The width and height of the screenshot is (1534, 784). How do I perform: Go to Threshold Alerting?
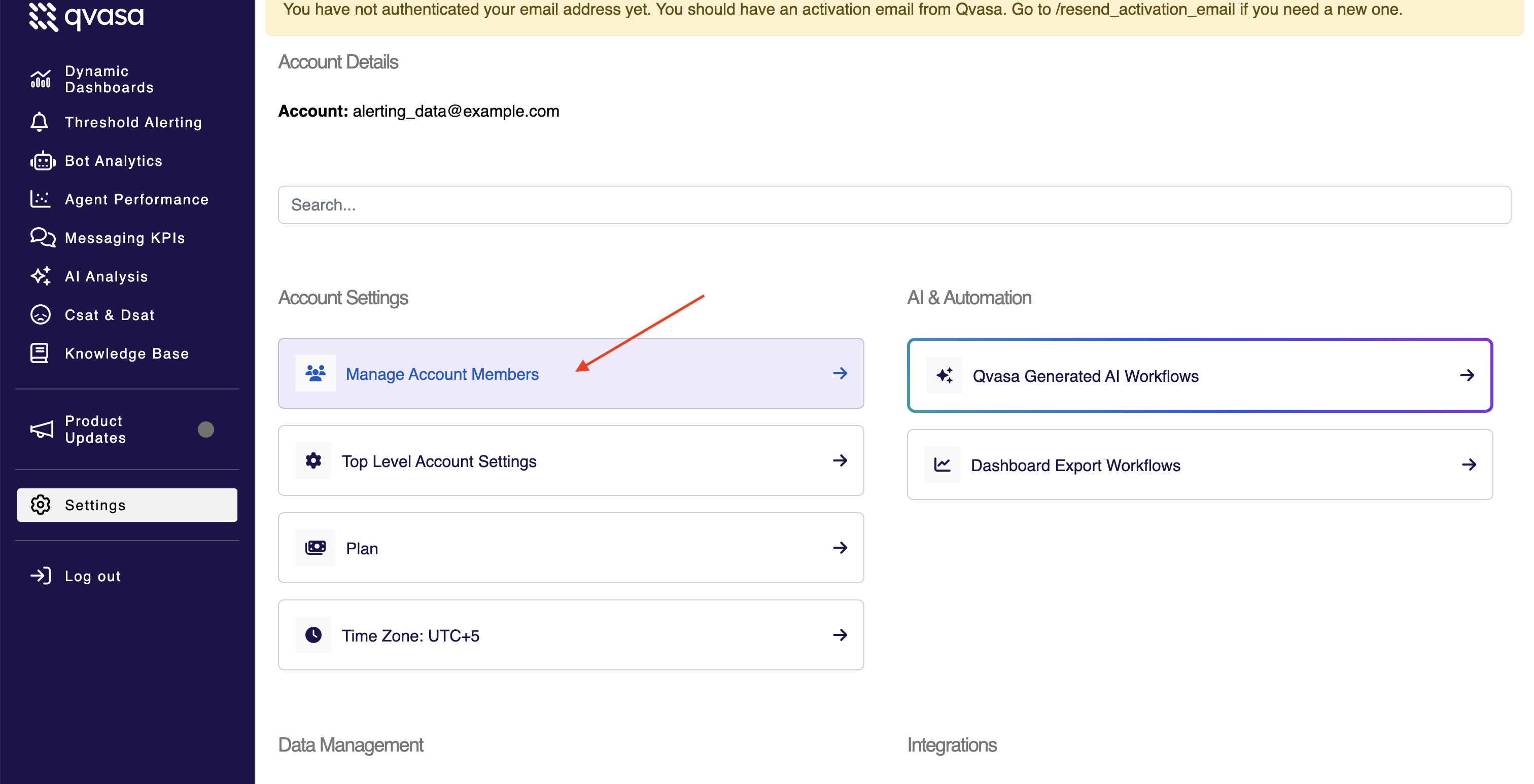tap(127, 122)
